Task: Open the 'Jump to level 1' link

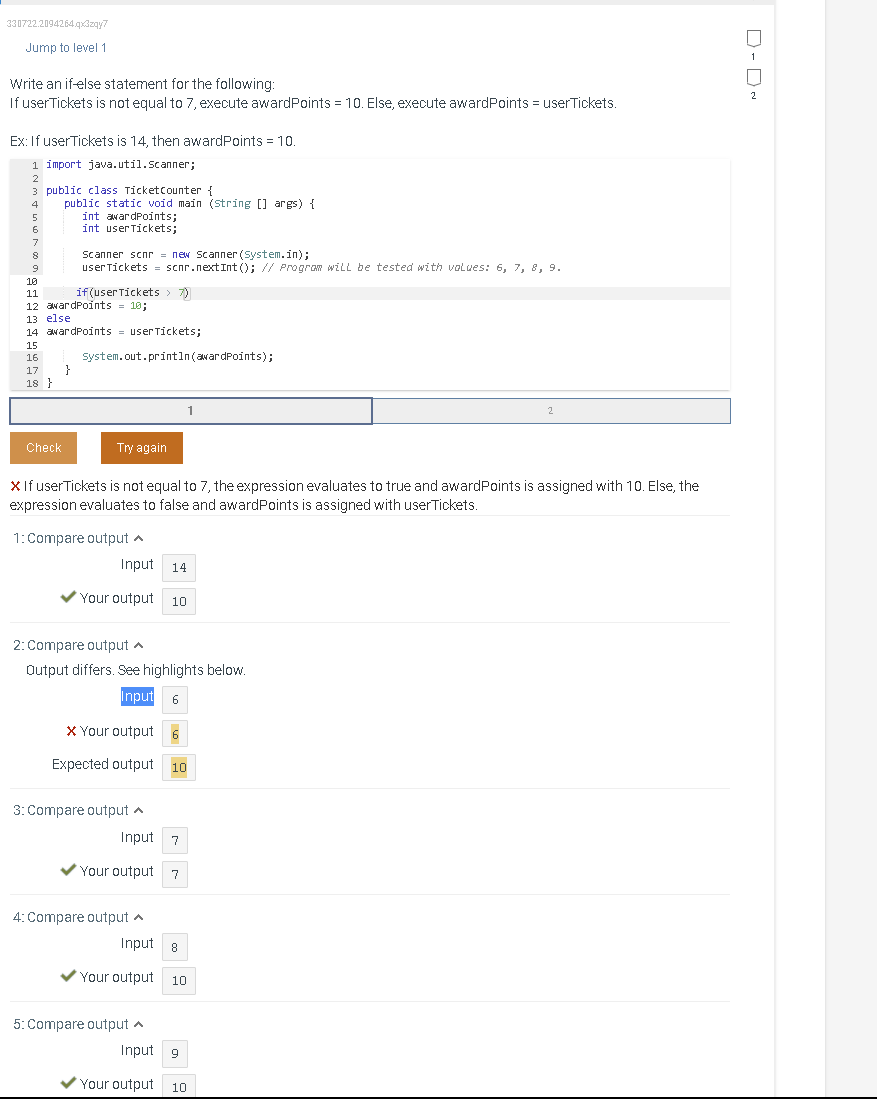Action: (66, 47)
